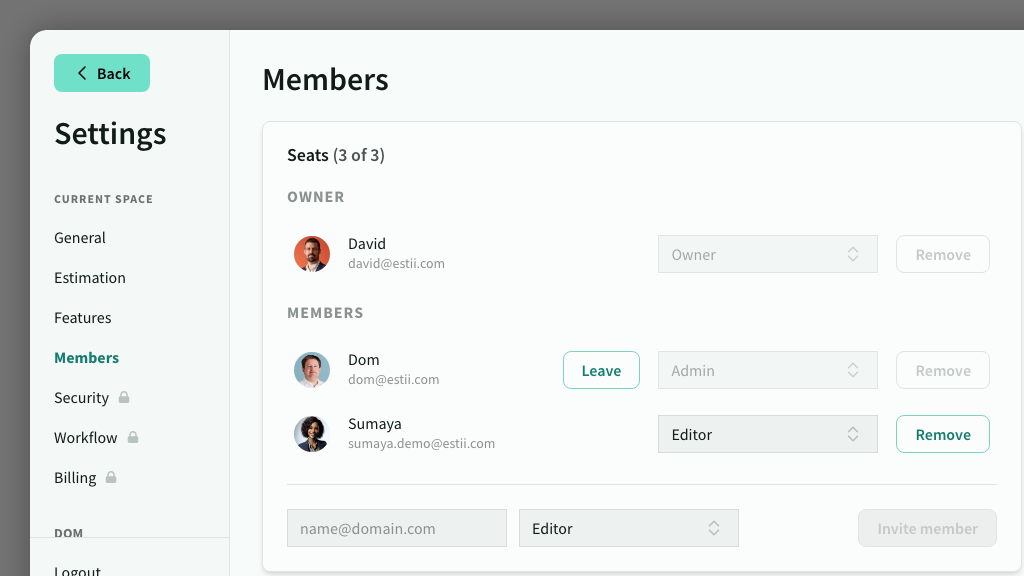Image resolution: width=1024 pixels, height=576 pixels.
Task: Click the lock icon beside Workflow
Action: point(133,437)
